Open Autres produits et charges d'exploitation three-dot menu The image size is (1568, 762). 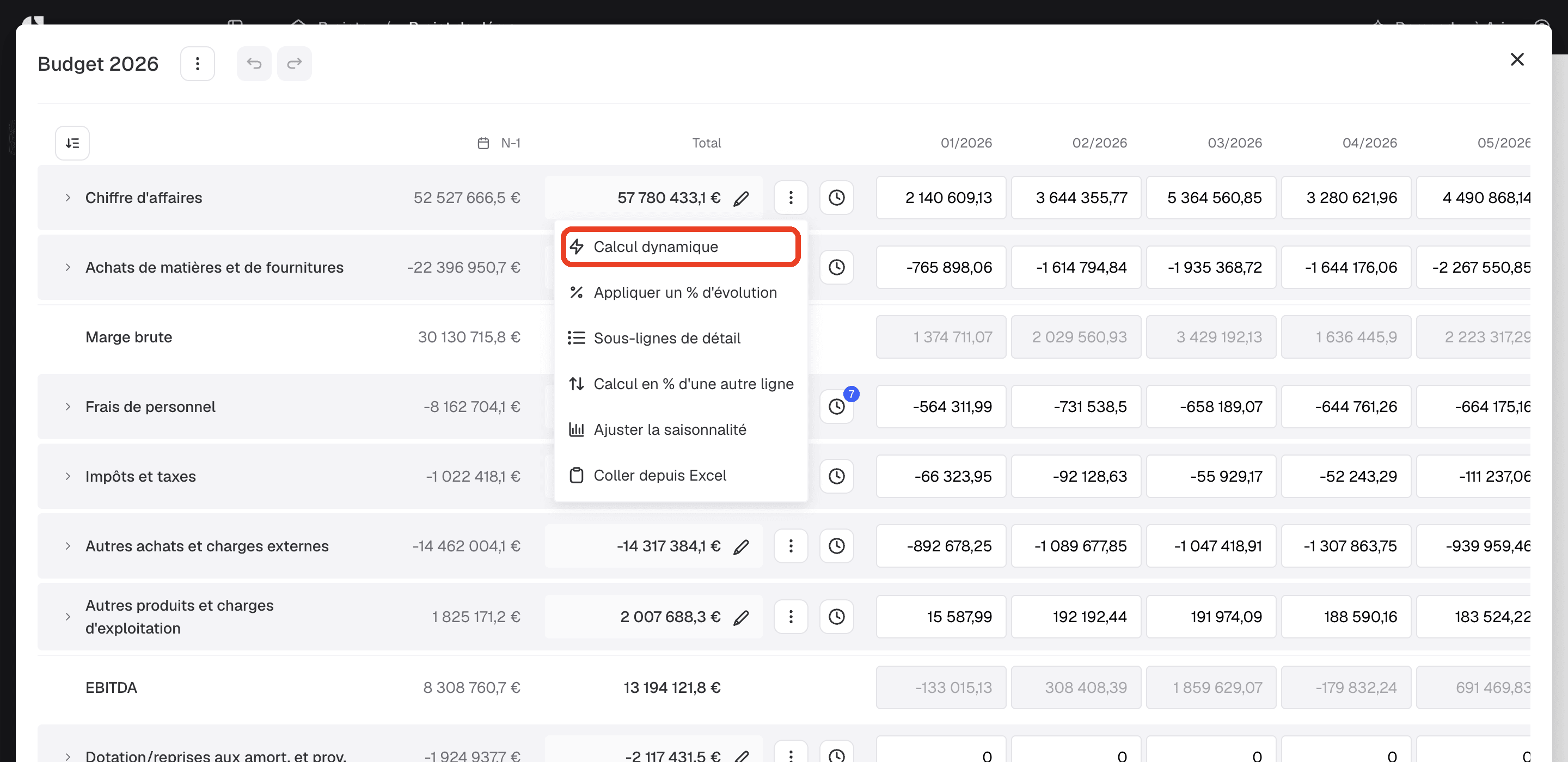(791, 617)
